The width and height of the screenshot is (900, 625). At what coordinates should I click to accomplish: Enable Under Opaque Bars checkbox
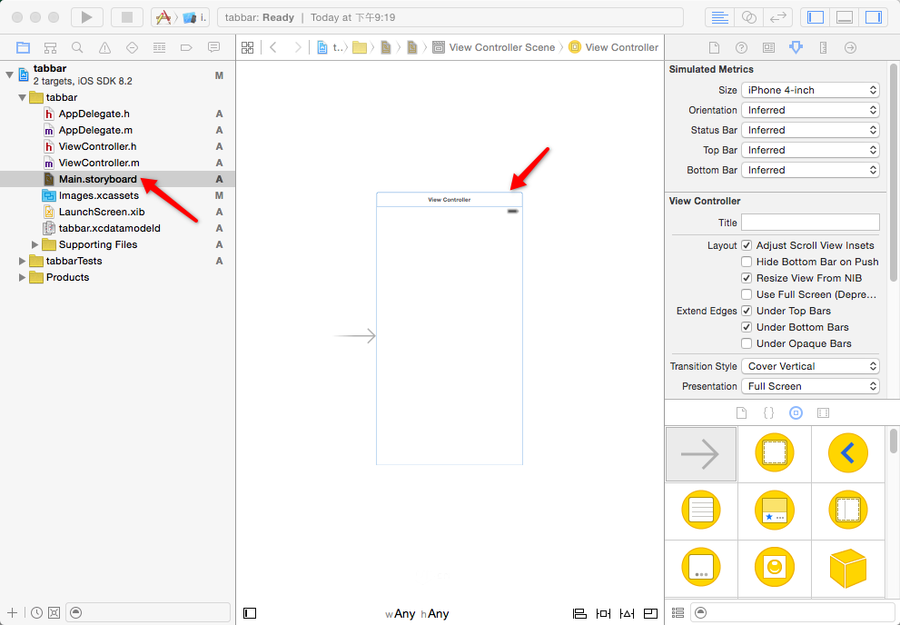click(x=747, y=344)
